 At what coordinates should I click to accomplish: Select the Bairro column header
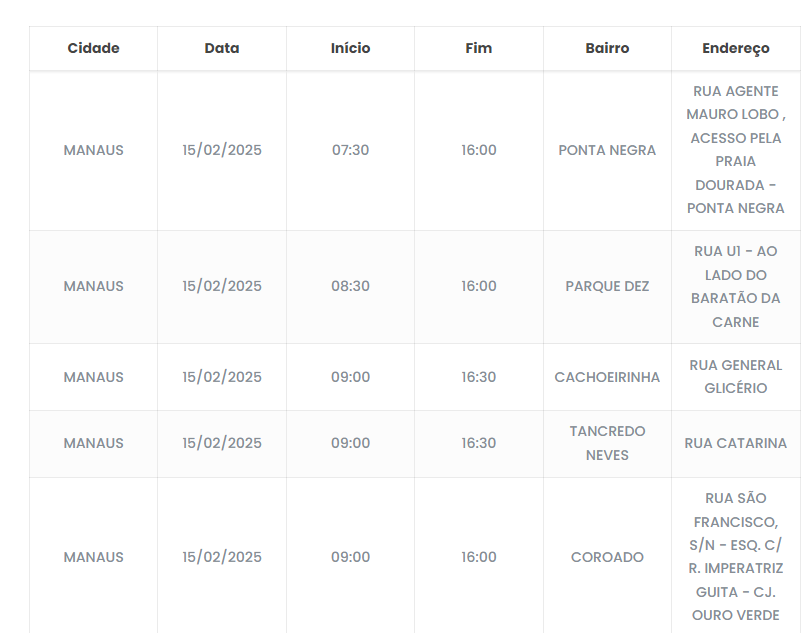(607, 48)
